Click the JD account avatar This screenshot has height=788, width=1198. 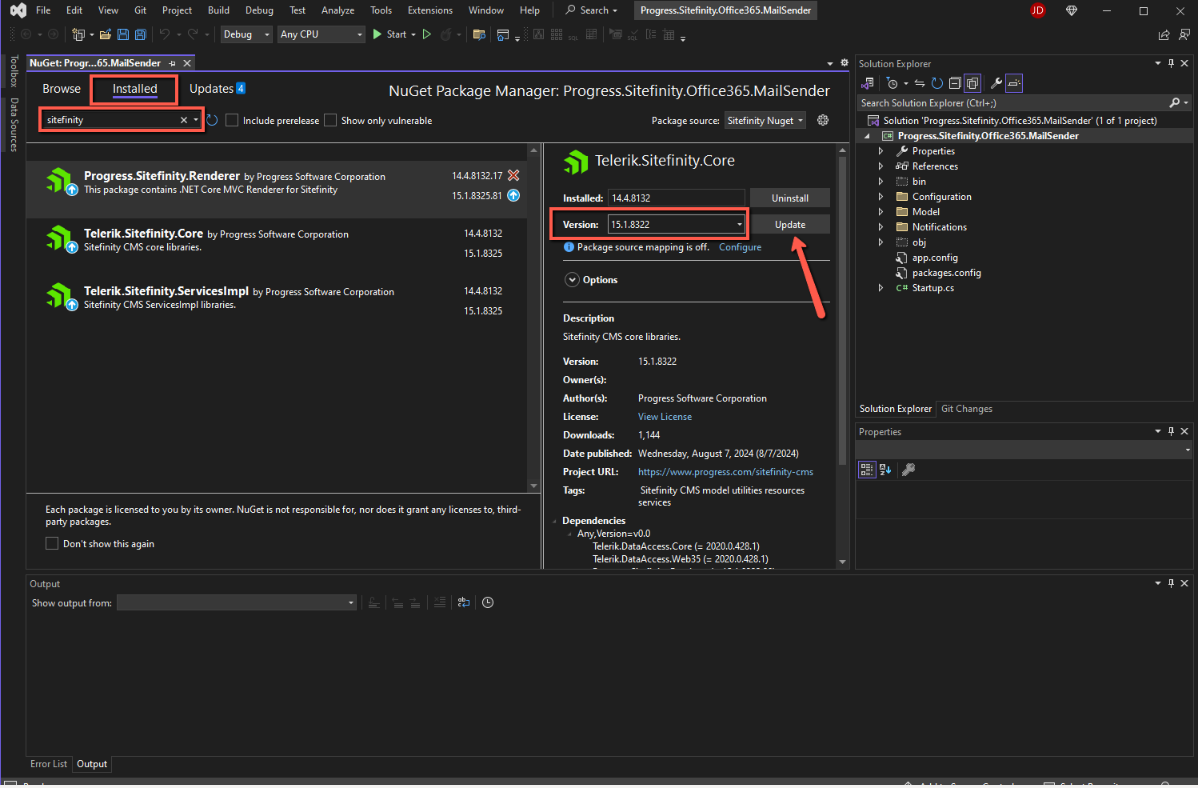pos(1038,11)
